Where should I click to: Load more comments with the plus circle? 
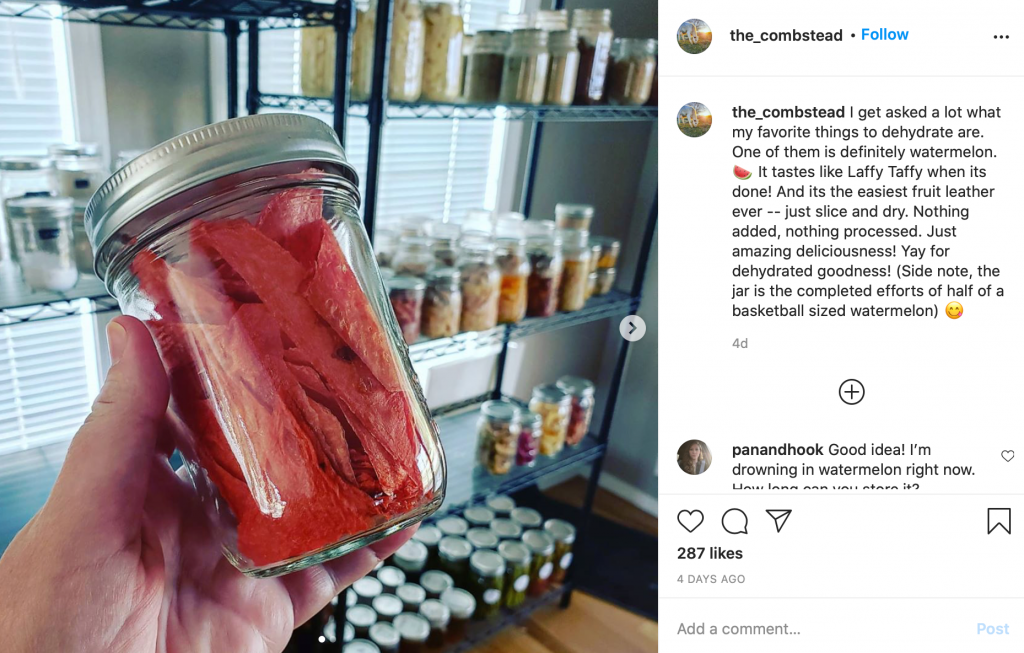click(x=852, y=392)
